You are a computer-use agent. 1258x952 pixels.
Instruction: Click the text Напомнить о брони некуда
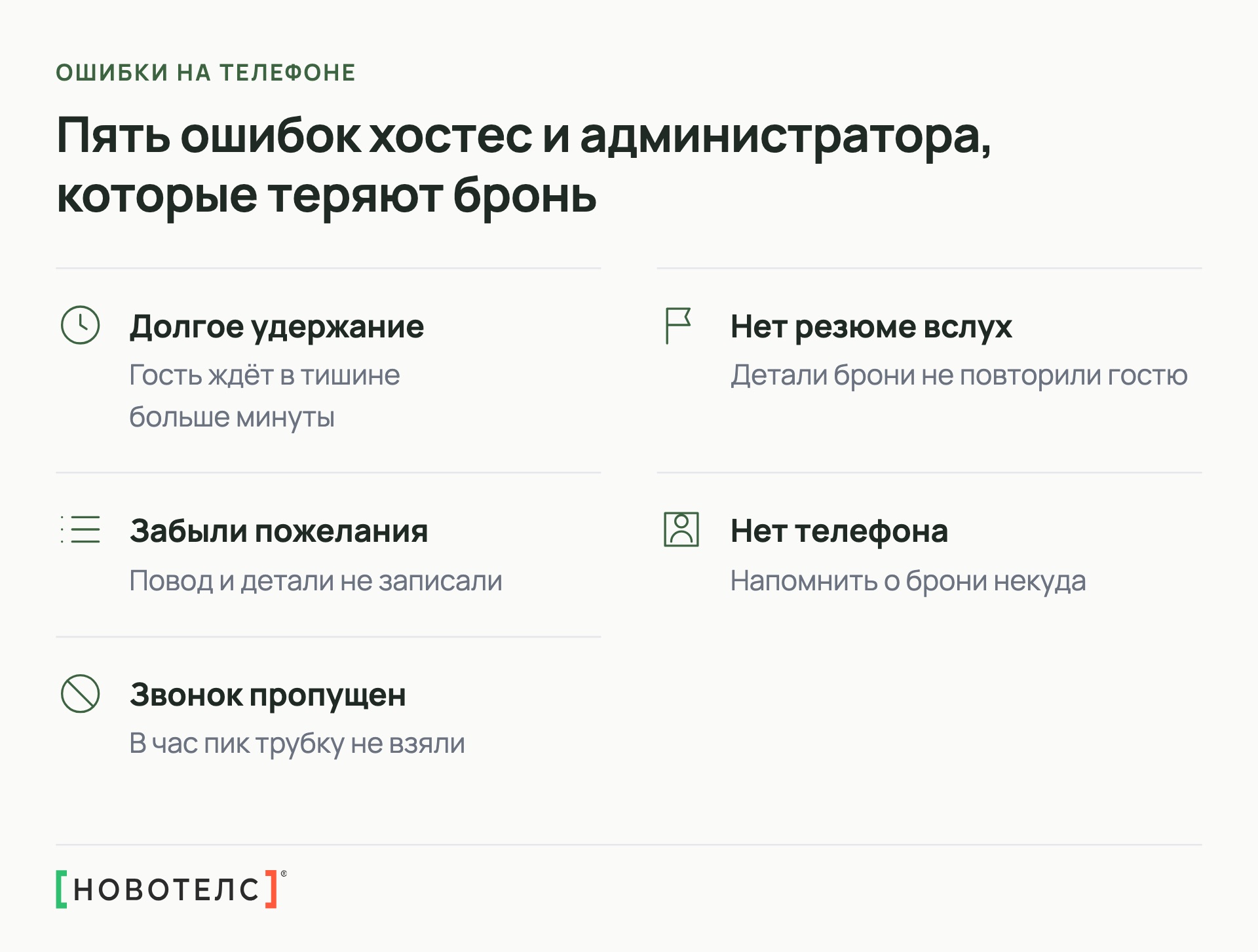pos(908,581)
